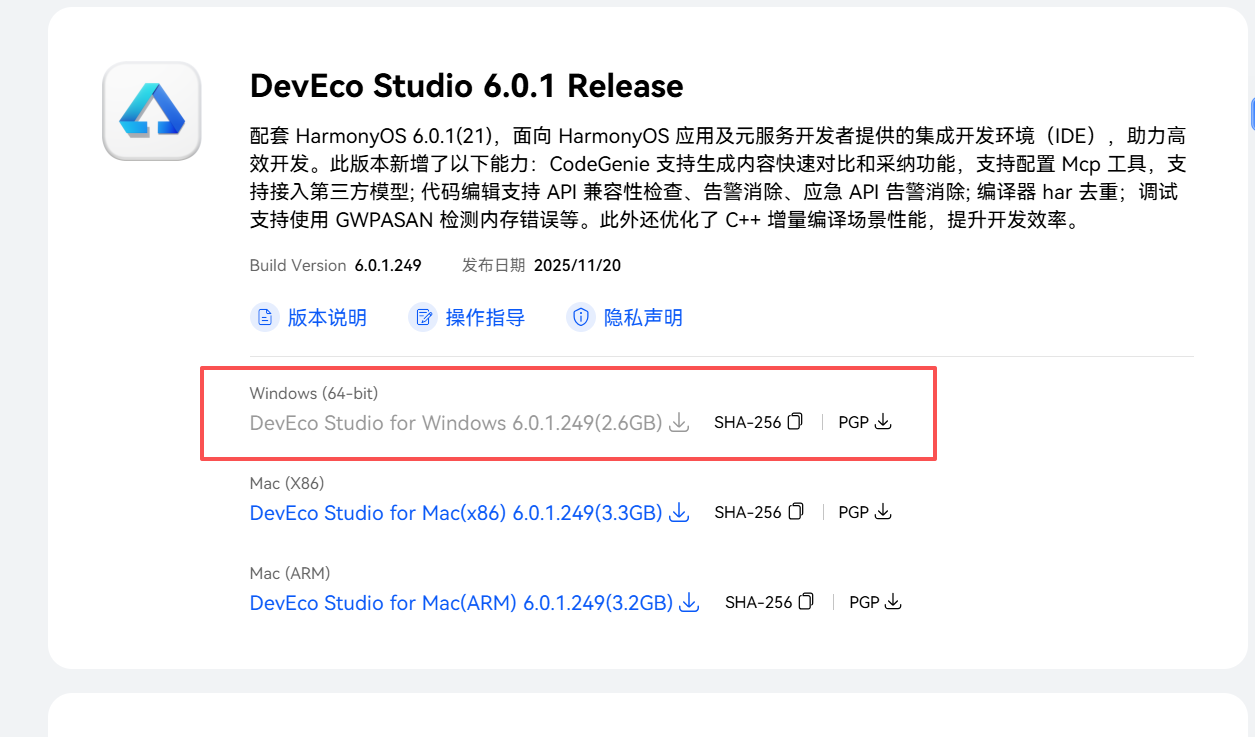Click the 操作指导 edit icon
The width and height of the screenshot is (1255, 737).
[x=422, y=318]
